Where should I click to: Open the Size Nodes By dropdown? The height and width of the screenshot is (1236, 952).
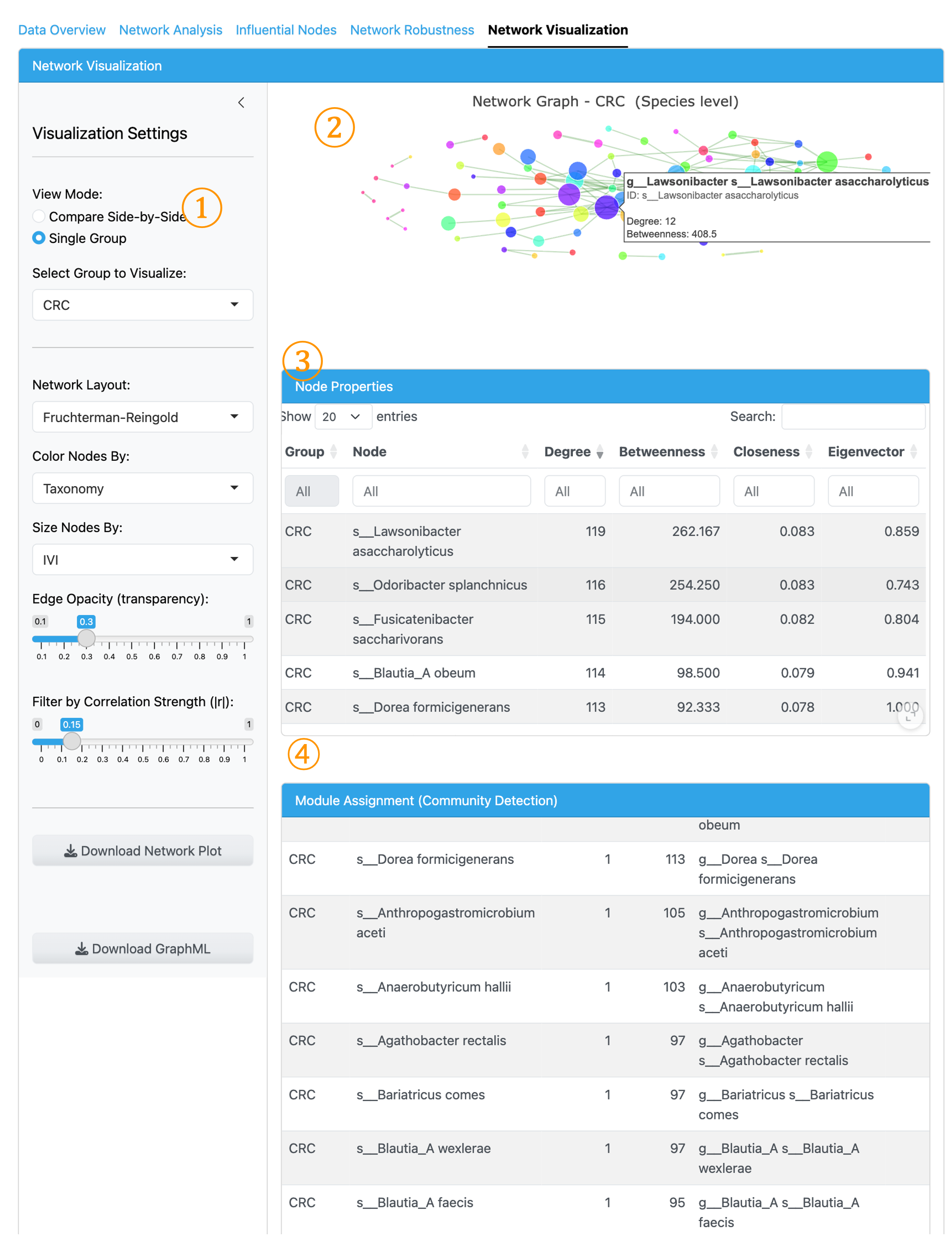tap(143, 560)
